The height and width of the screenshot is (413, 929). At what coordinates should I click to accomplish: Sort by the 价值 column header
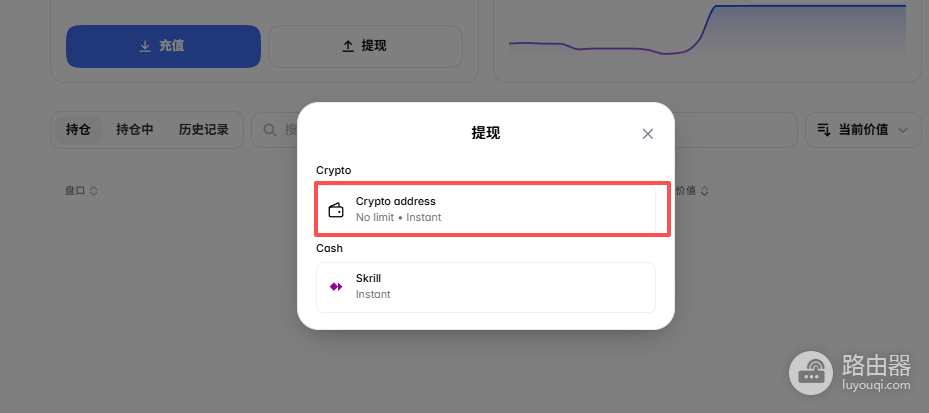coord(692,191)
